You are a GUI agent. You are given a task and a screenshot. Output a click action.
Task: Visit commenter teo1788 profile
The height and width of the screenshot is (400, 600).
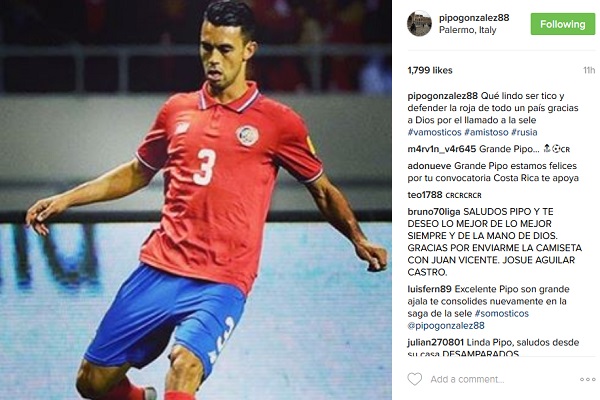pyautogui.click(x=425, y=195)
